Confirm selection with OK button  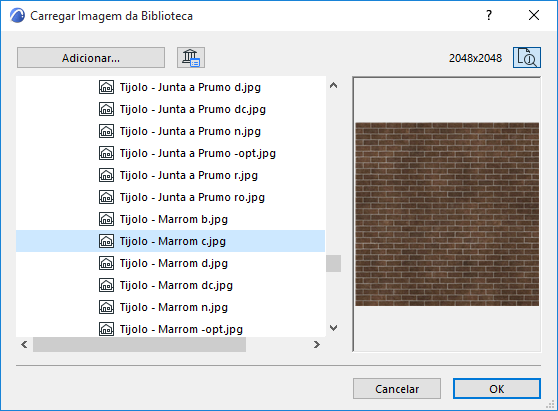coord(497,389)
